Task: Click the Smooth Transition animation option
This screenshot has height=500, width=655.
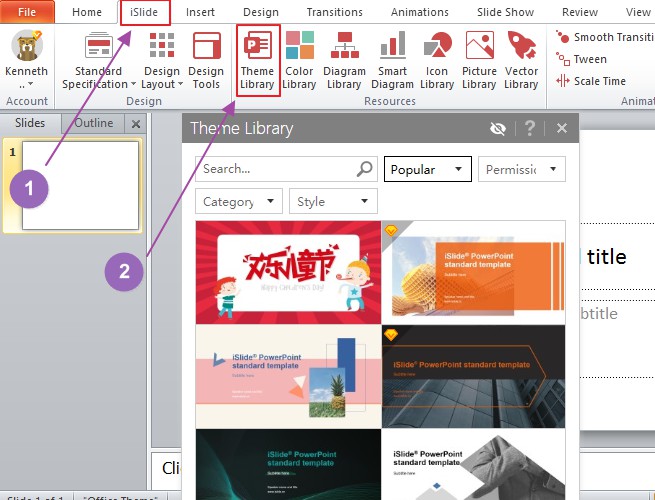Action: coord(605,37)
